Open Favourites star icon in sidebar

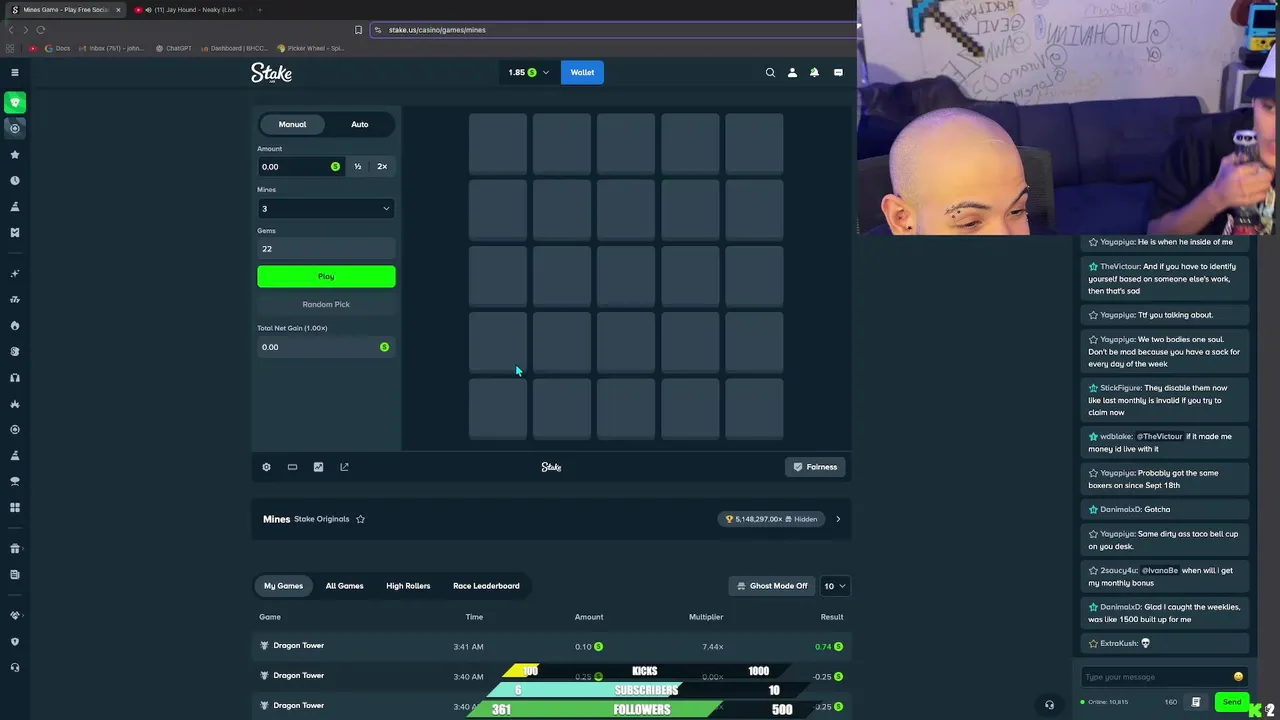point(14,155)
